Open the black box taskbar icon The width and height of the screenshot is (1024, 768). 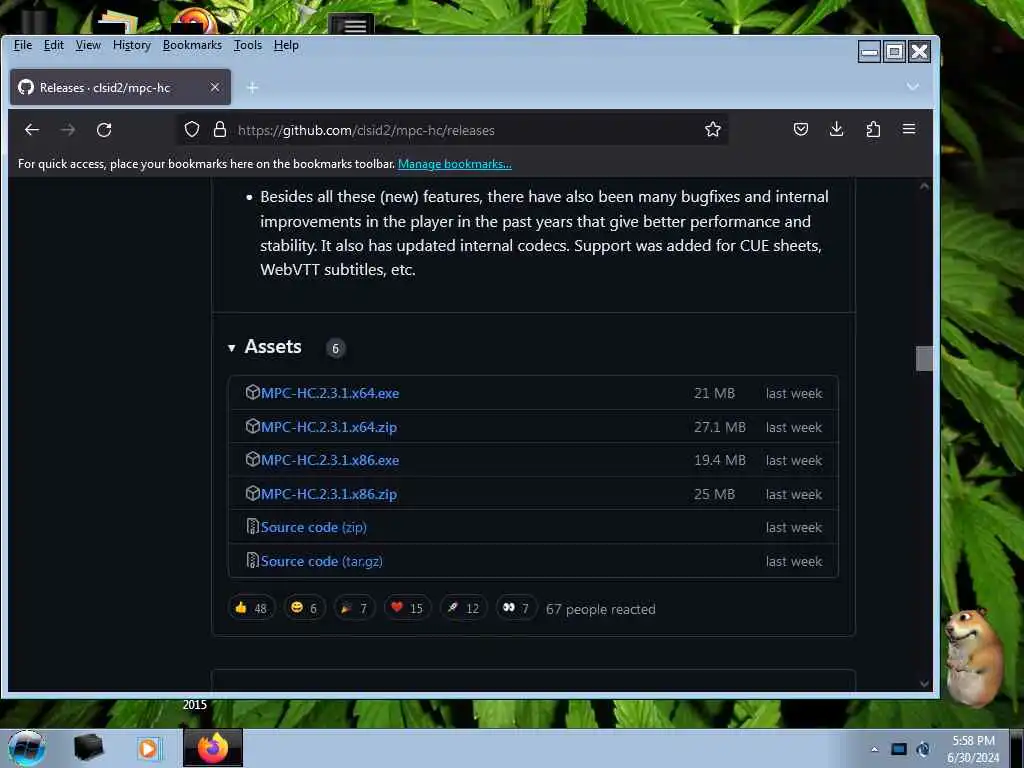[88, 748]
